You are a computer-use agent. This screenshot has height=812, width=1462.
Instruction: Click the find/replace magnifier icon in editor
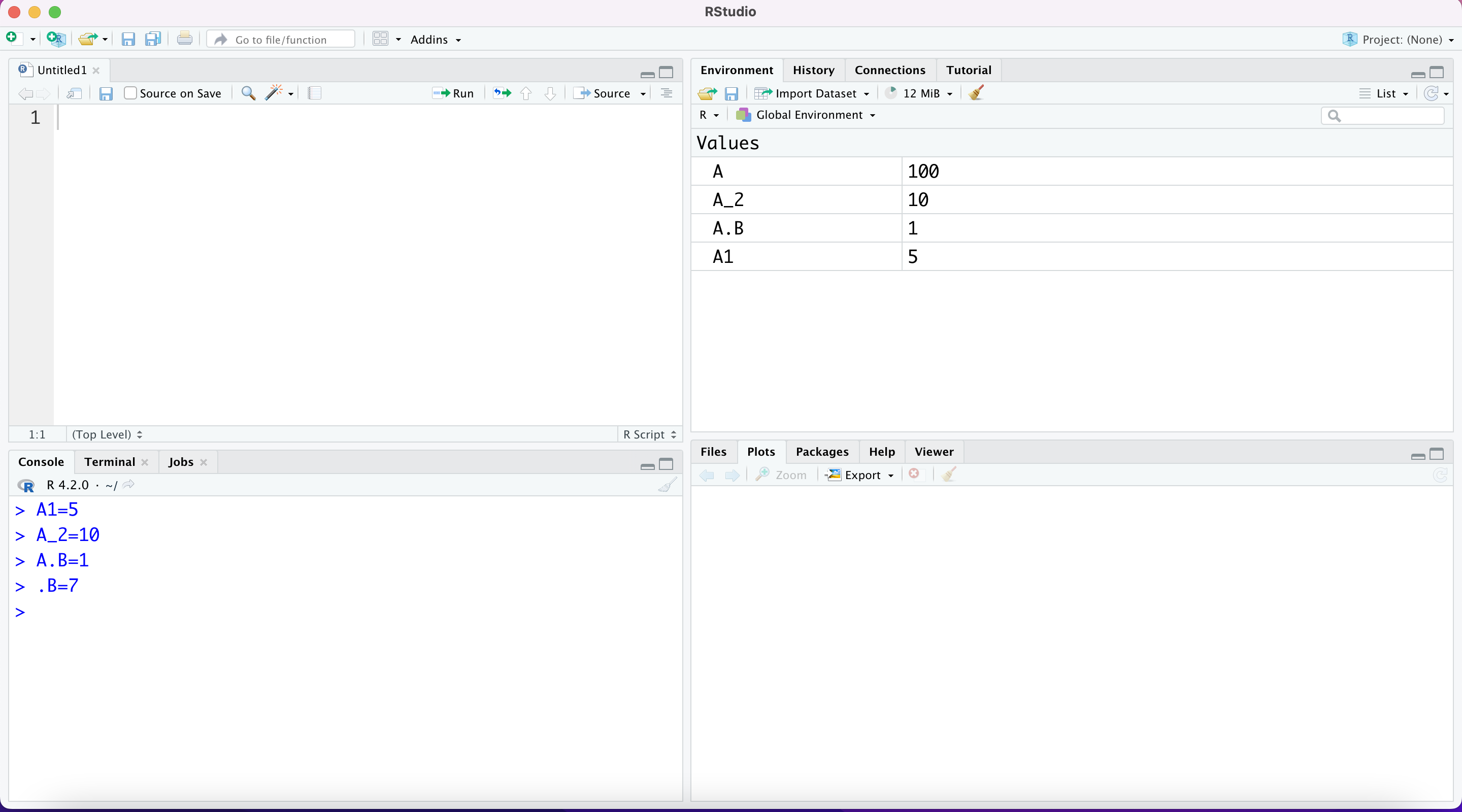point(248,93)
